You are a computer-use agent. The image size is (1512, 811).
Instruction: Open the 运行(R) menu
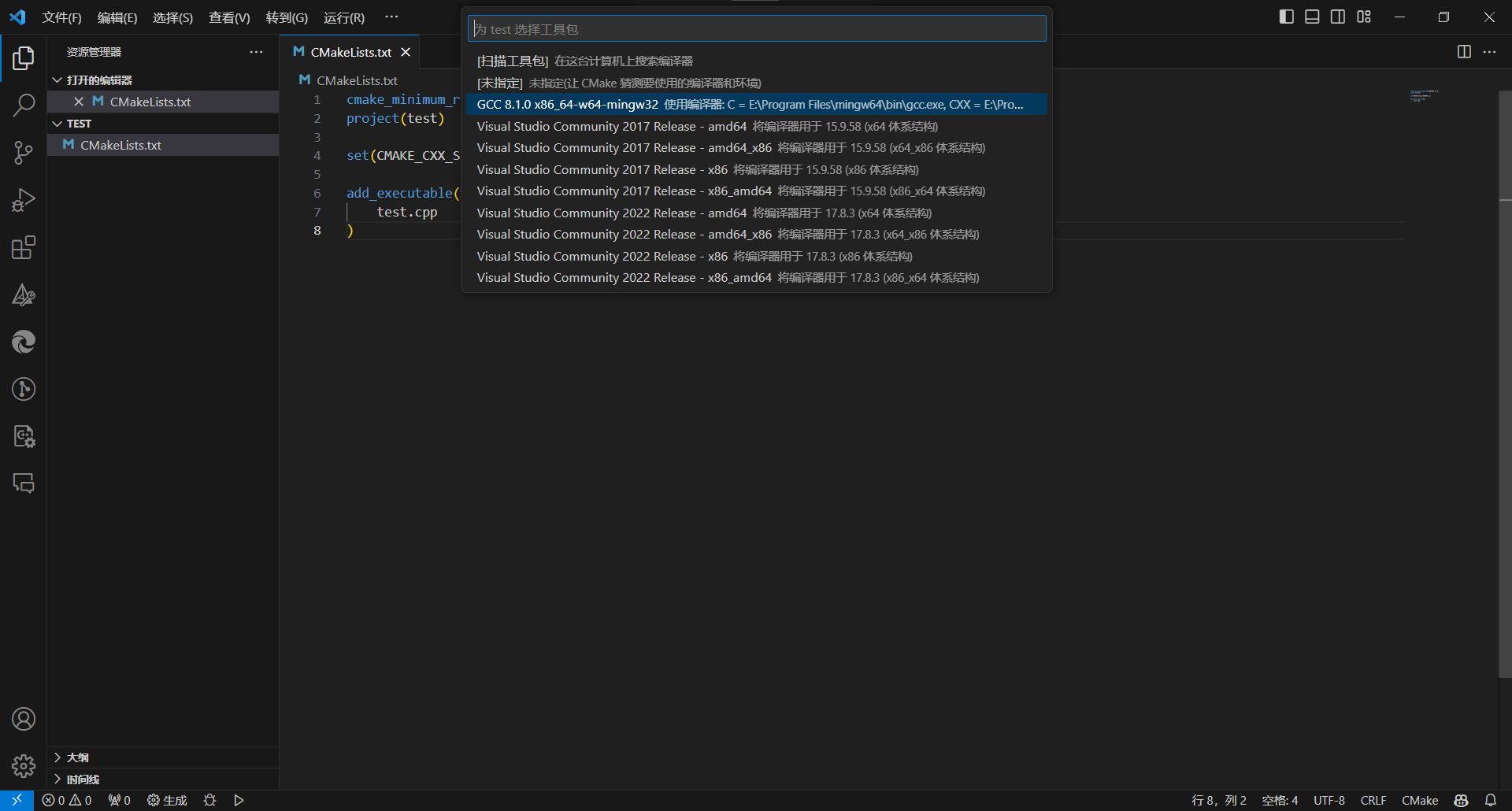click(343, 17)
